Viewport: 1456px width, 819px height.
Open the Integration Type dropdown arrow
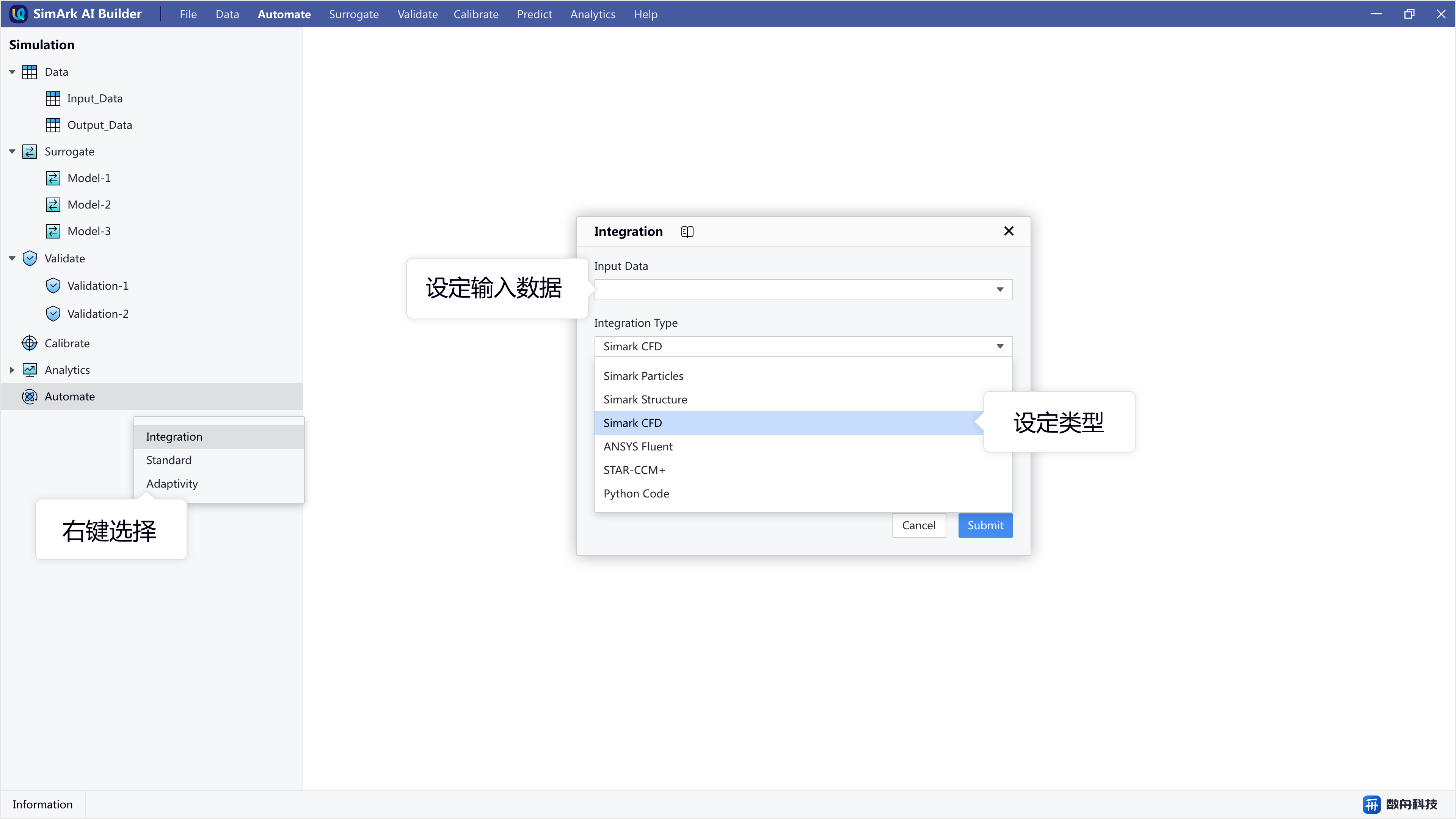1000,347
